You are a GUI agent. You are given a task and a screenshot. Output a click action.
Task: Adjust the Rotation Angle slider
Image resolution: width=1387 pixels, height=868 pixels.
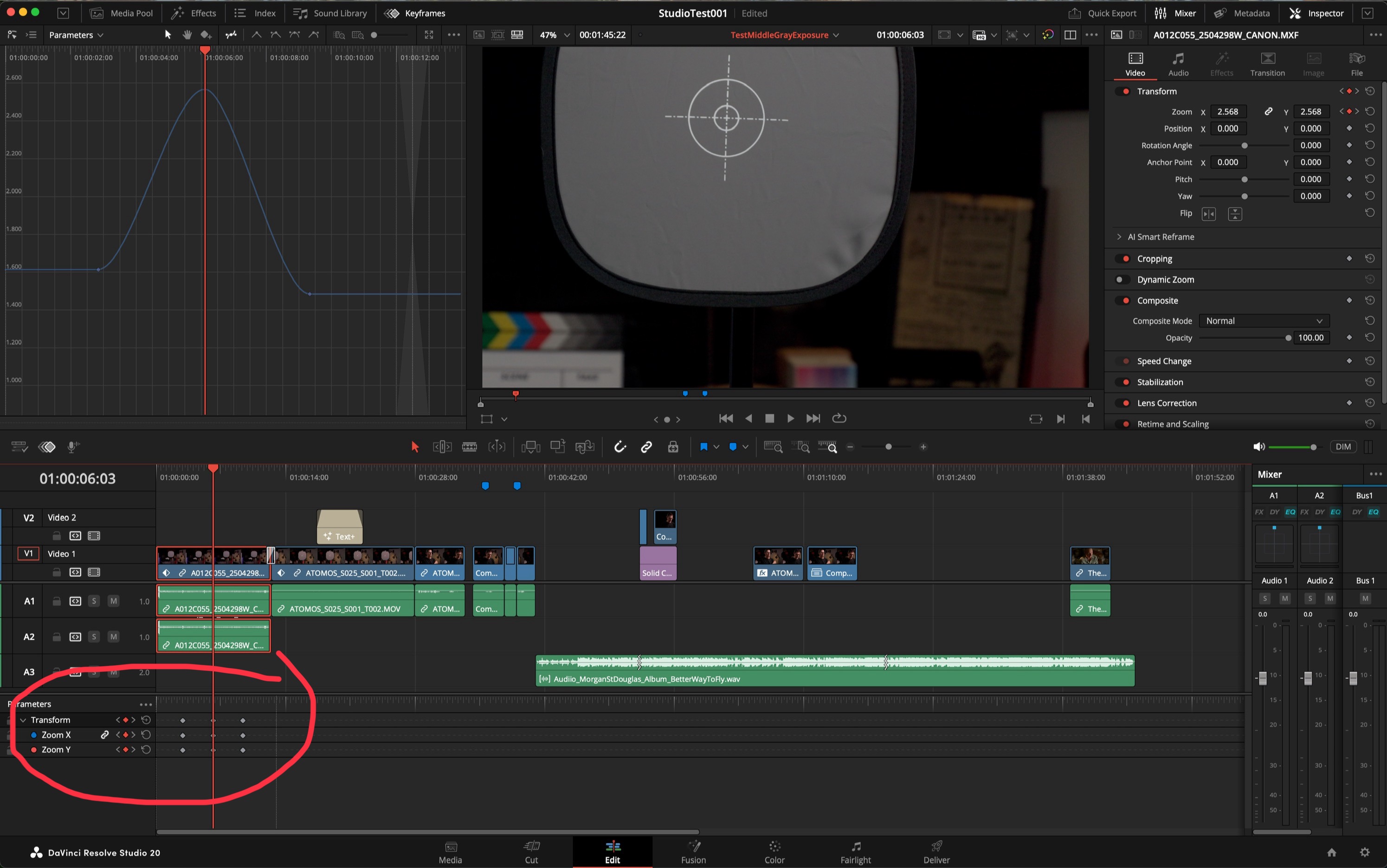(x=1244, y=146)
